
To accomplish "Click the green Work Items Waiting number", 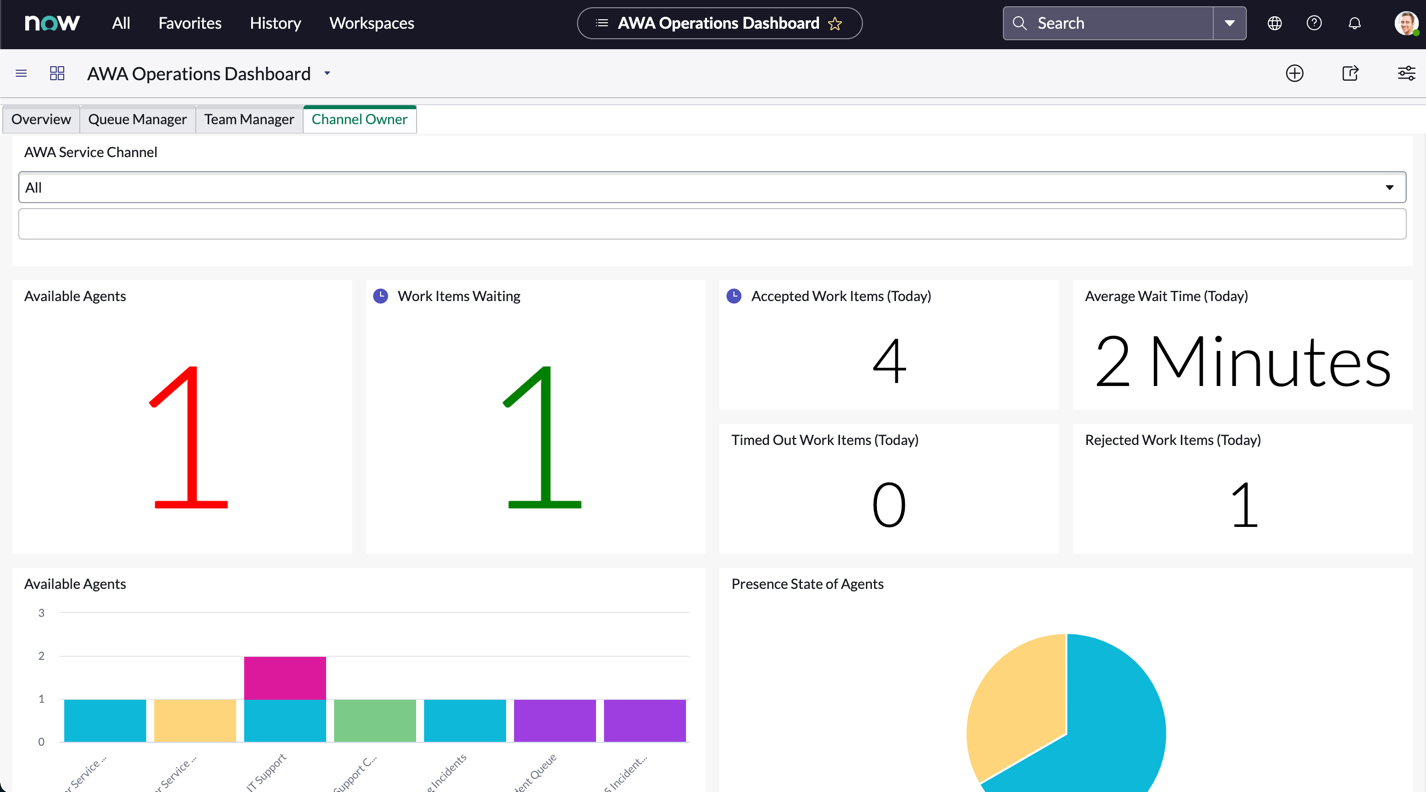I will coord(543,437).
